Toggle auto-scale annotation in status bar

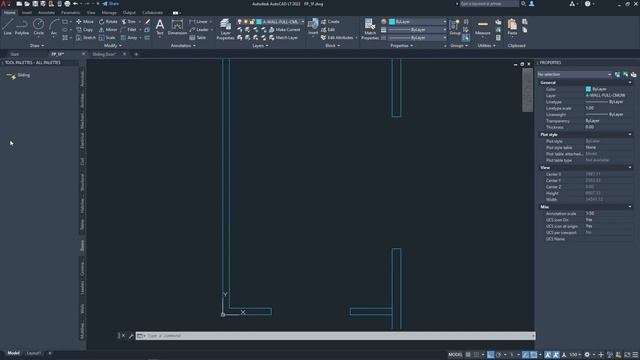click(x=556, y=355)
